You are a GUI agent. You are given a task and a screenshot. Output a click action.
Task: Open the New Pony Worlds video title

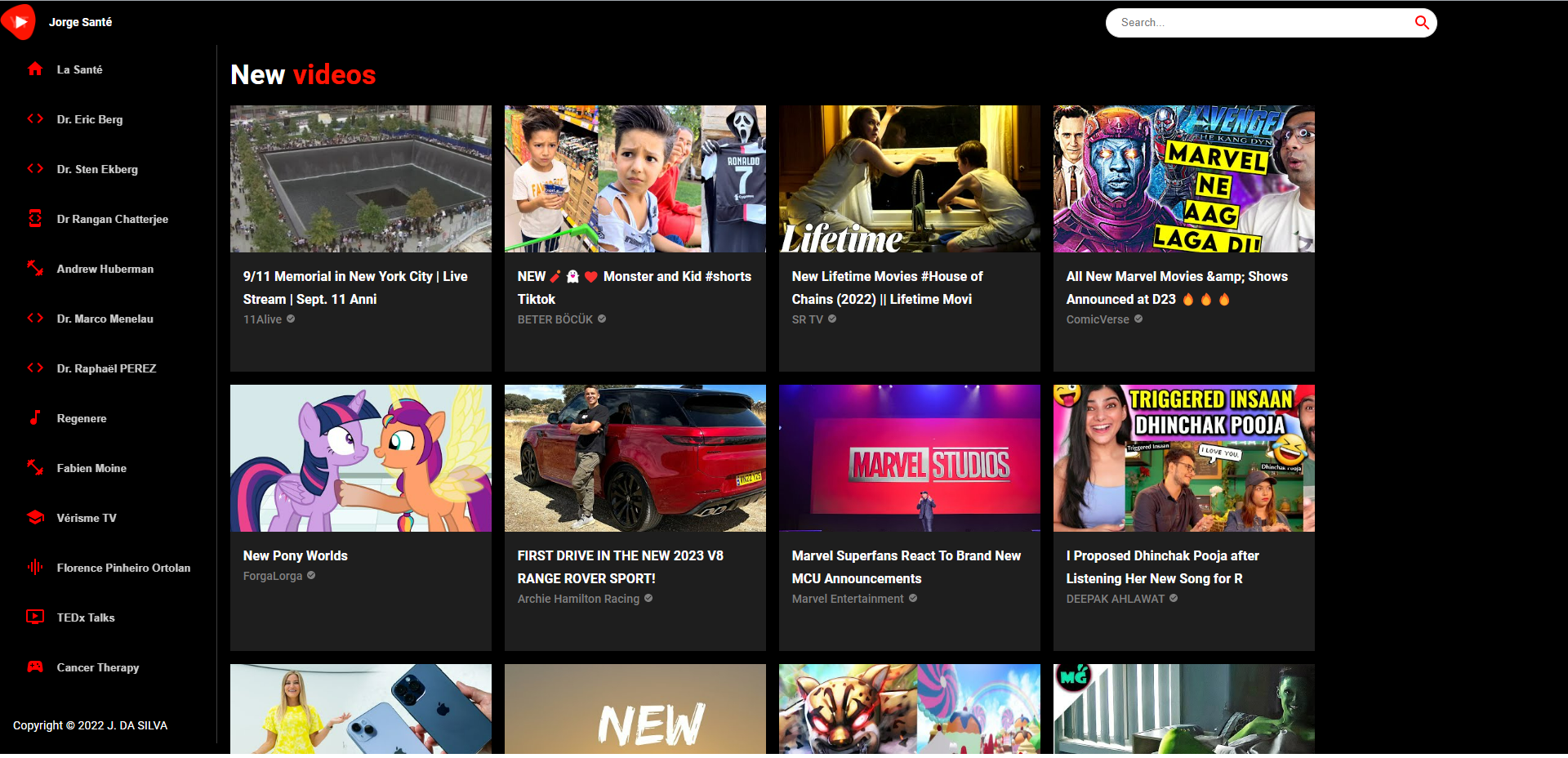point(295,555)
